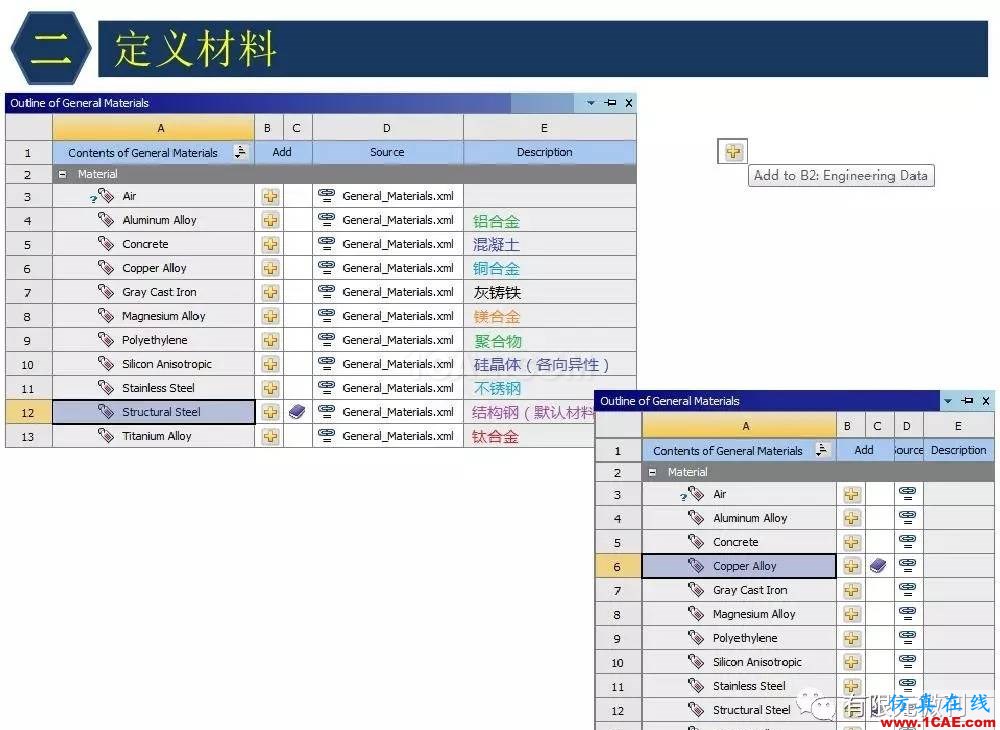Add Gray Cast Iron in left panel
This screenshot has width=1000, height=730.
tap(270, 293)
